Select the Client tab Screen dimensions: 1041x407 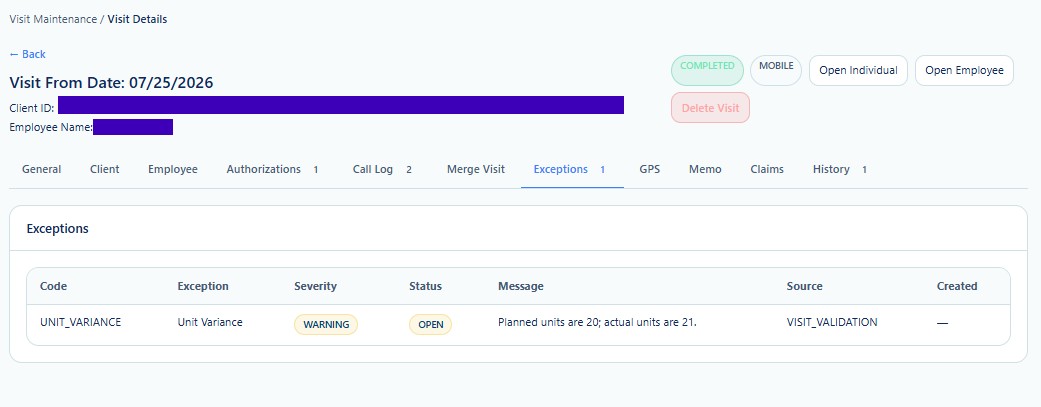(105, 169)
